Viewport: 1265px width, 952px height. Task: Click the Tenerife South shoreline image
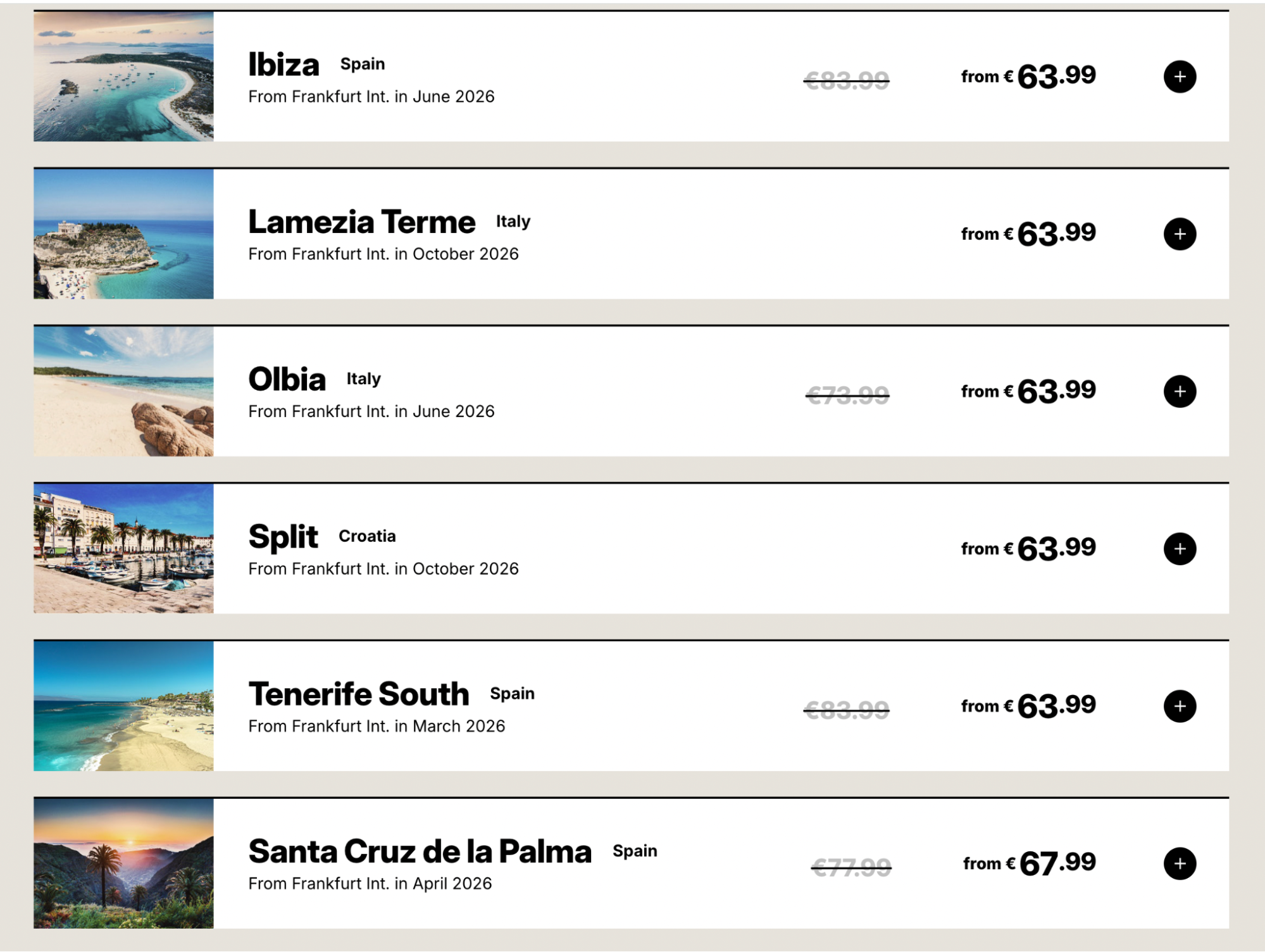123,705
